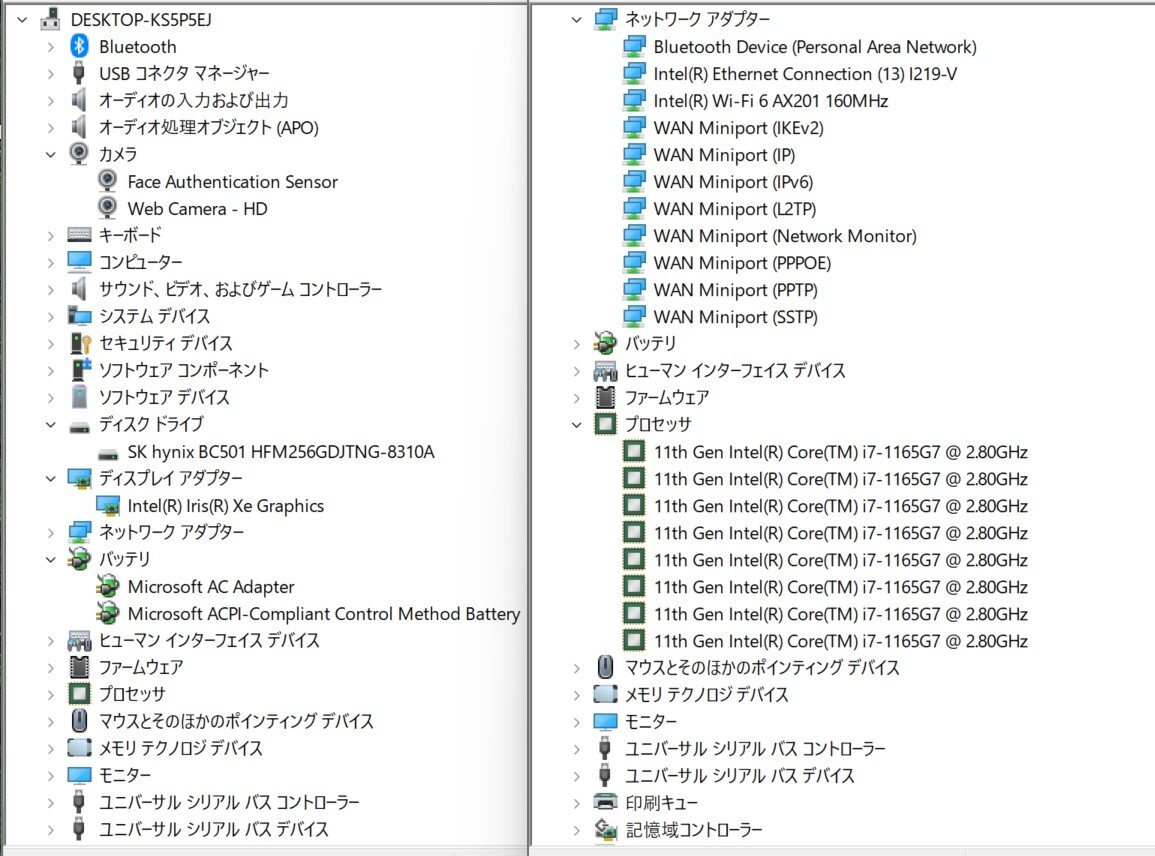The width and height of the screenshot is (1155, 856).
Task: Select left pane ファームウェア category label
Action: click(x=141, y=667)
